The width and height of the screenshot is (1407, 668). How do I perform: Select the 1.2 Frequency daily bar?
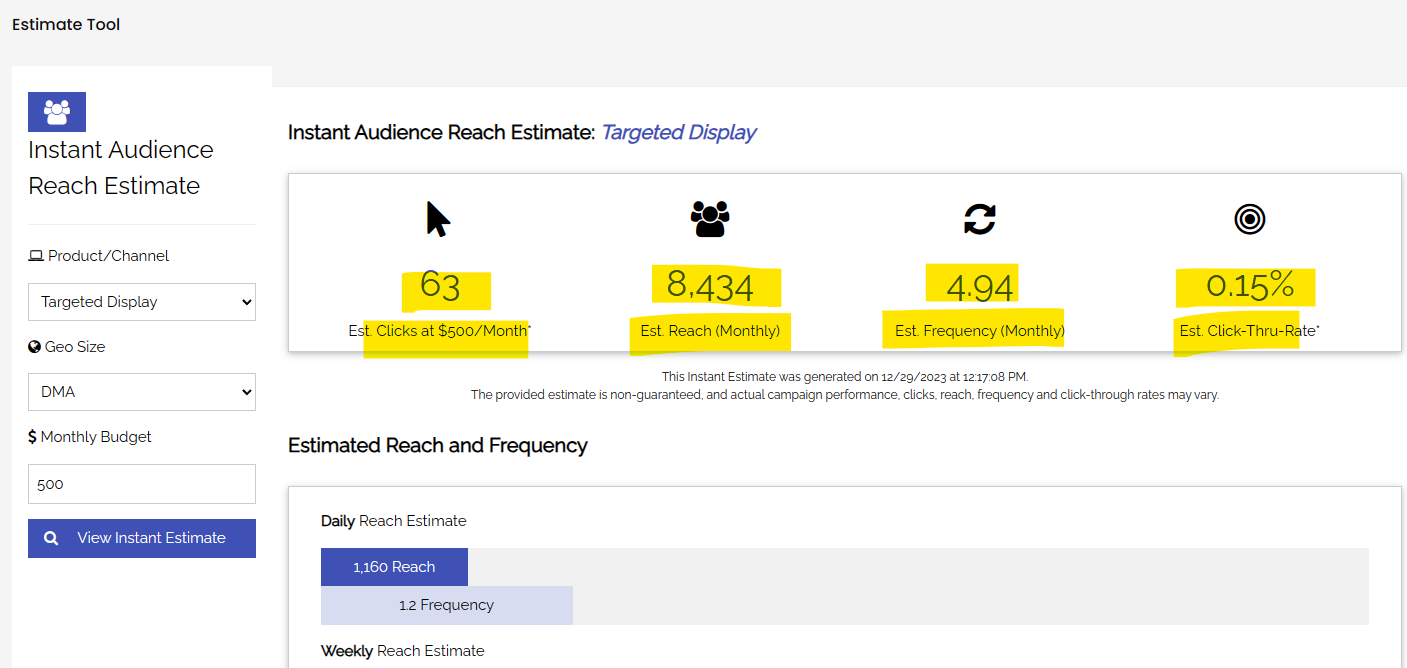point(446,605)
